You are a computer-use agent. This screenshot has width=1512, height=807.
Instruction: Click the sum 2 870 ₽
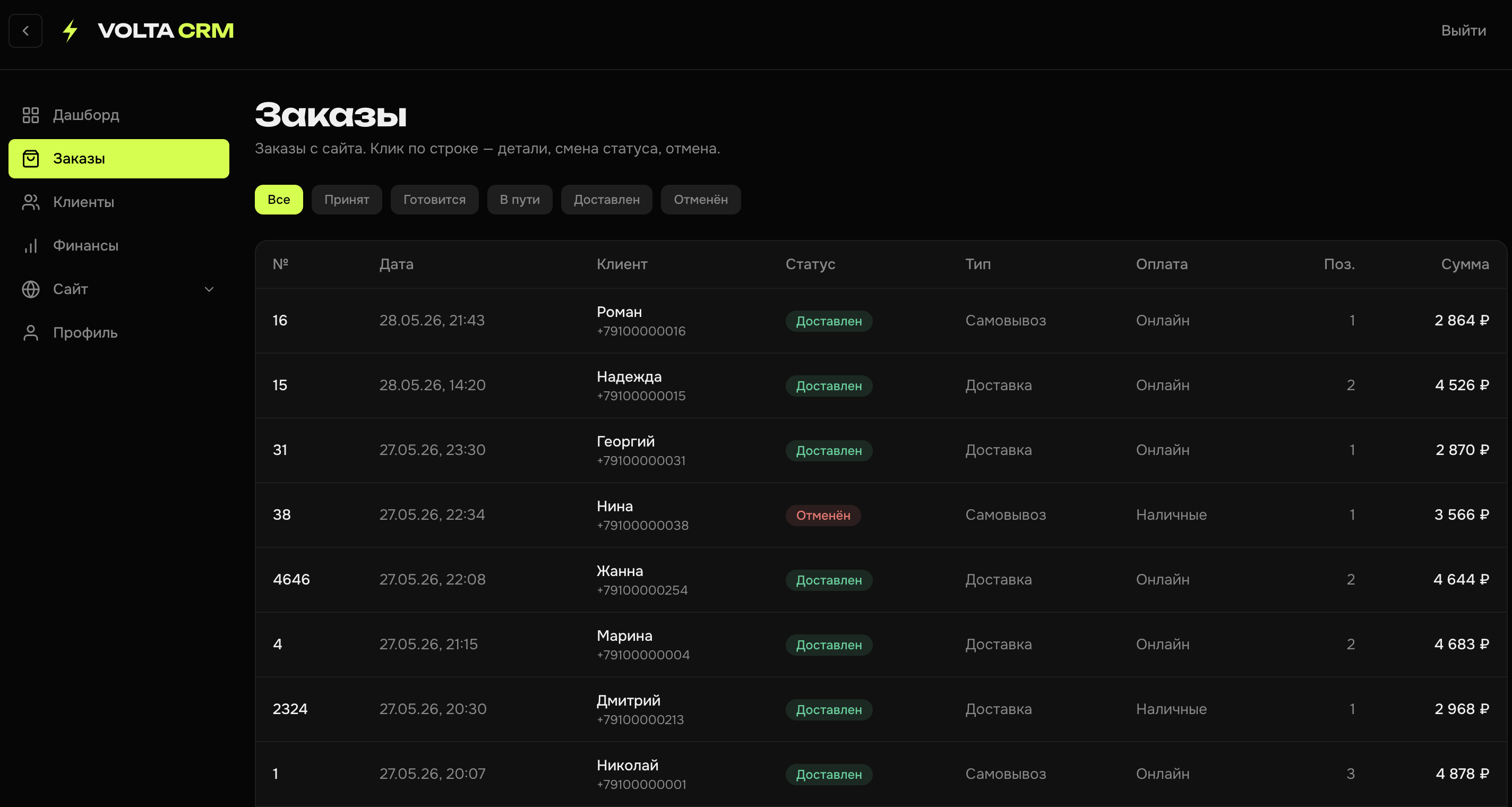[x=1462, y=450]
